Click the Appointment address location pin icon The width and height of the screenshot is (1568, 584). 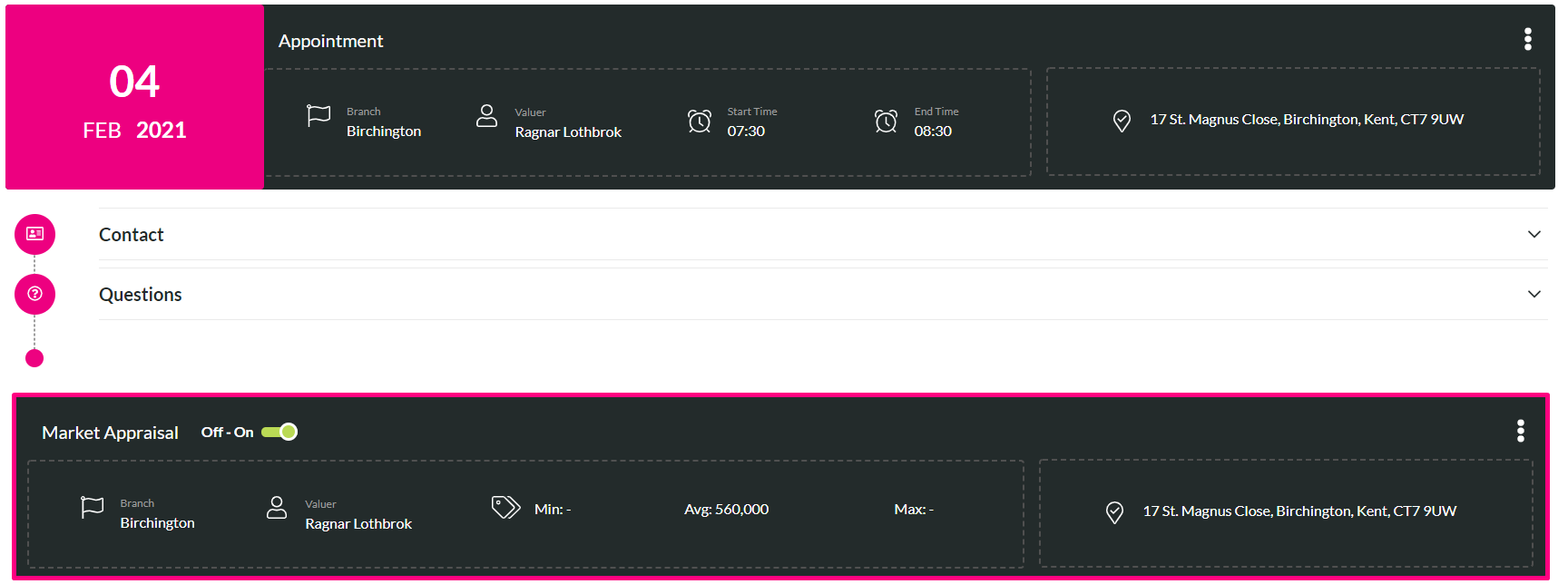[x=1122, y=121]
